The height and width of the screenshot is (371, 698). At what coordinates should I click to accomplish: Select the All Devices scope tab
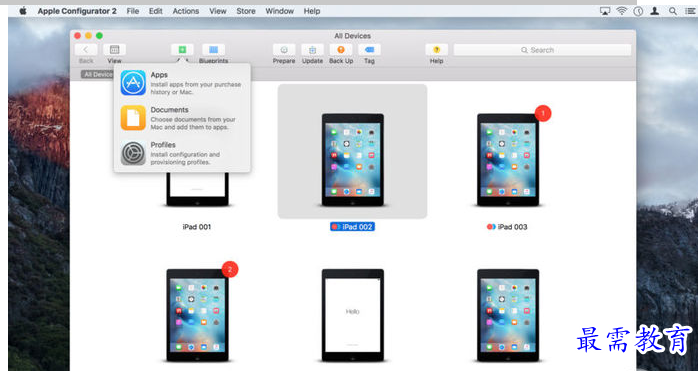click(x=97, y=74)
